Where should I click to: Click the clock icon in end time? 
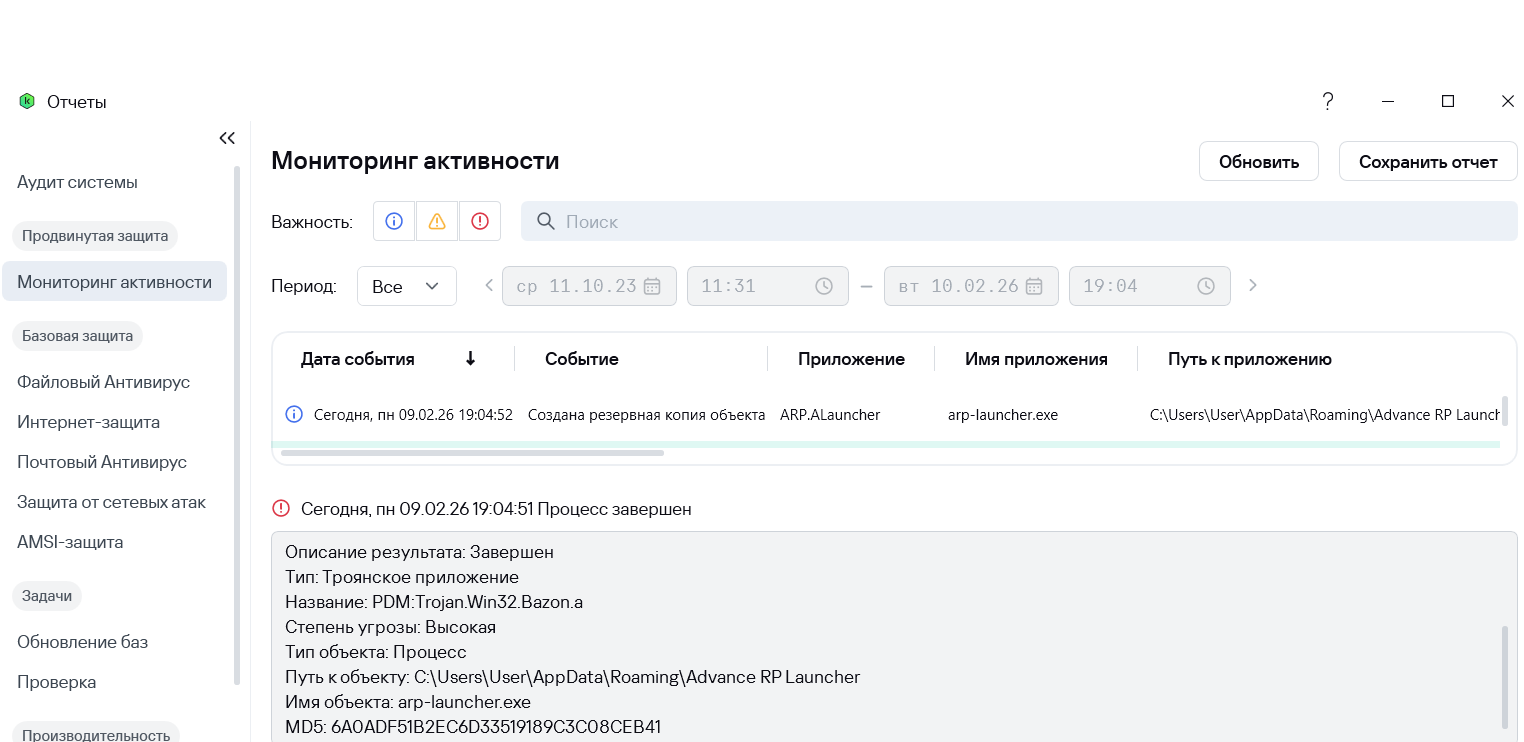point(1207,286)
